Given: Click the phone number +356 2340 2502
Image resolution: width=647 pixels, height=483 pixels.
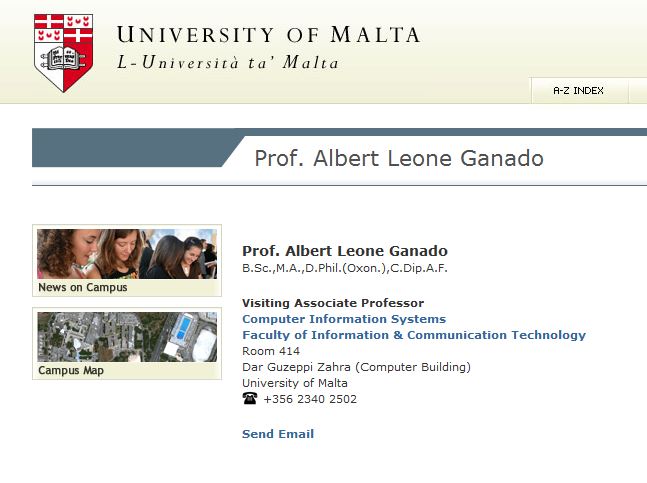Looking at the screenshot, I should [x=310, y=399].
